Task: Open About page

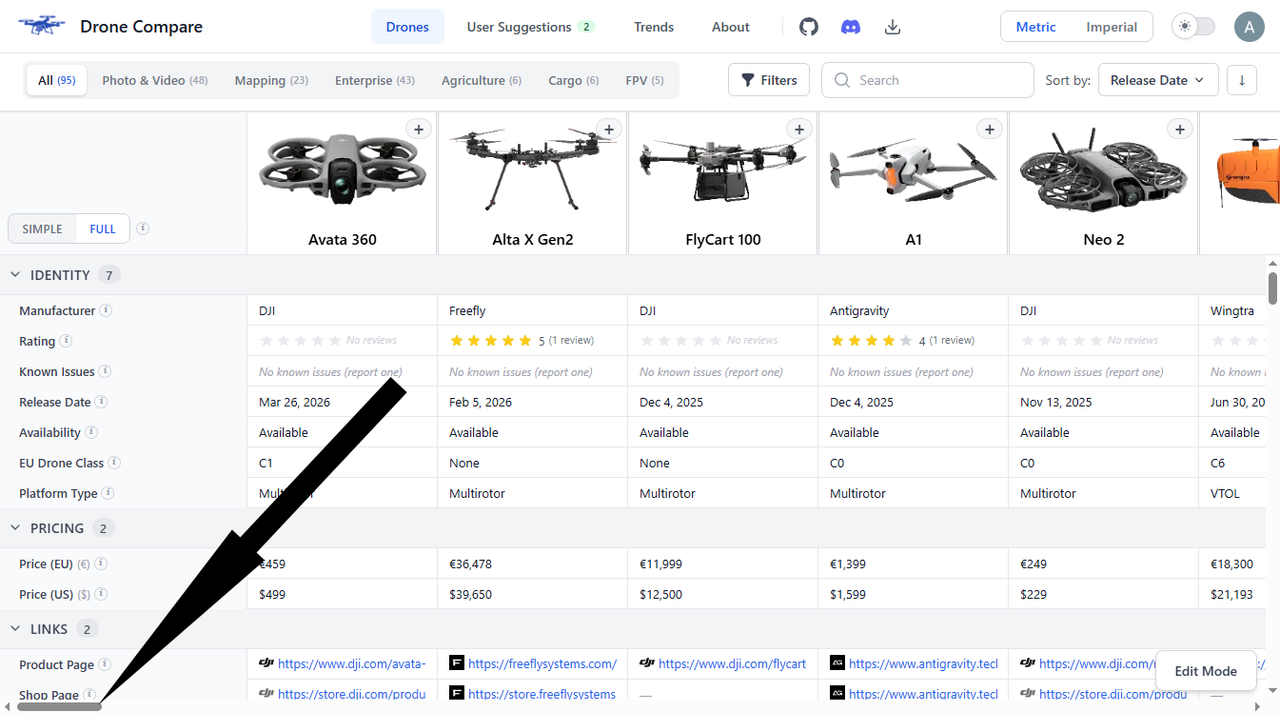Action: click(730, 27)
